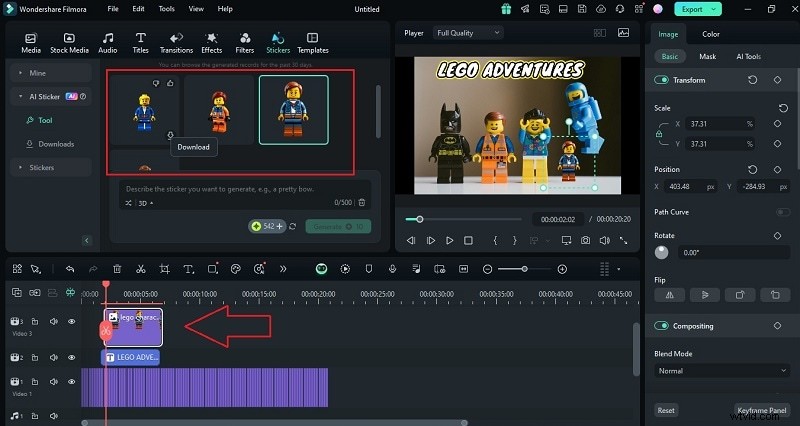Screen dimensions: 800x426
Task: Open the Downloads section
Action: pyautogui.click(x=50, y=144)
